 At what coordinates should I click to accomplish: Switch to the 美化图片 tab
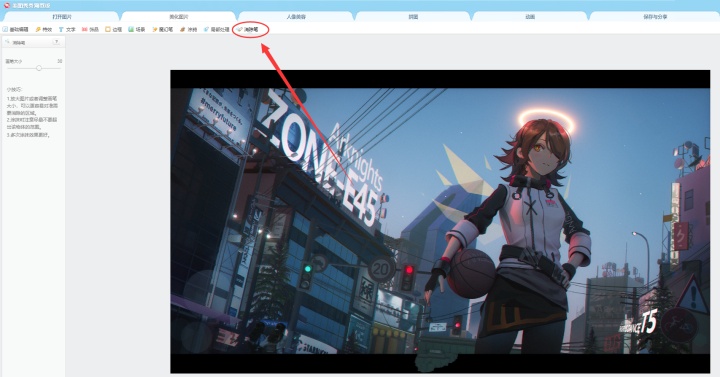[179, 17]
